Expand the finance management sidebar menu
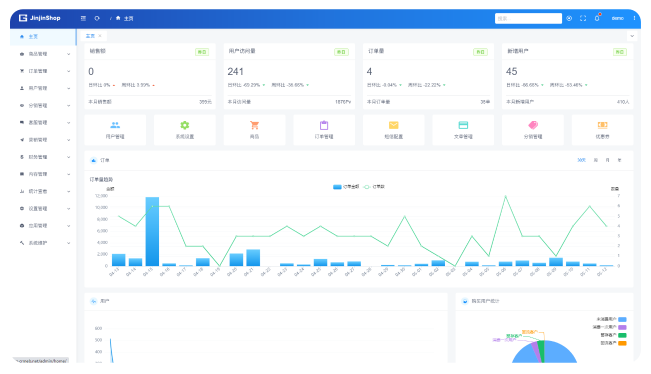The image size is (651, 374). coord(43,157)
